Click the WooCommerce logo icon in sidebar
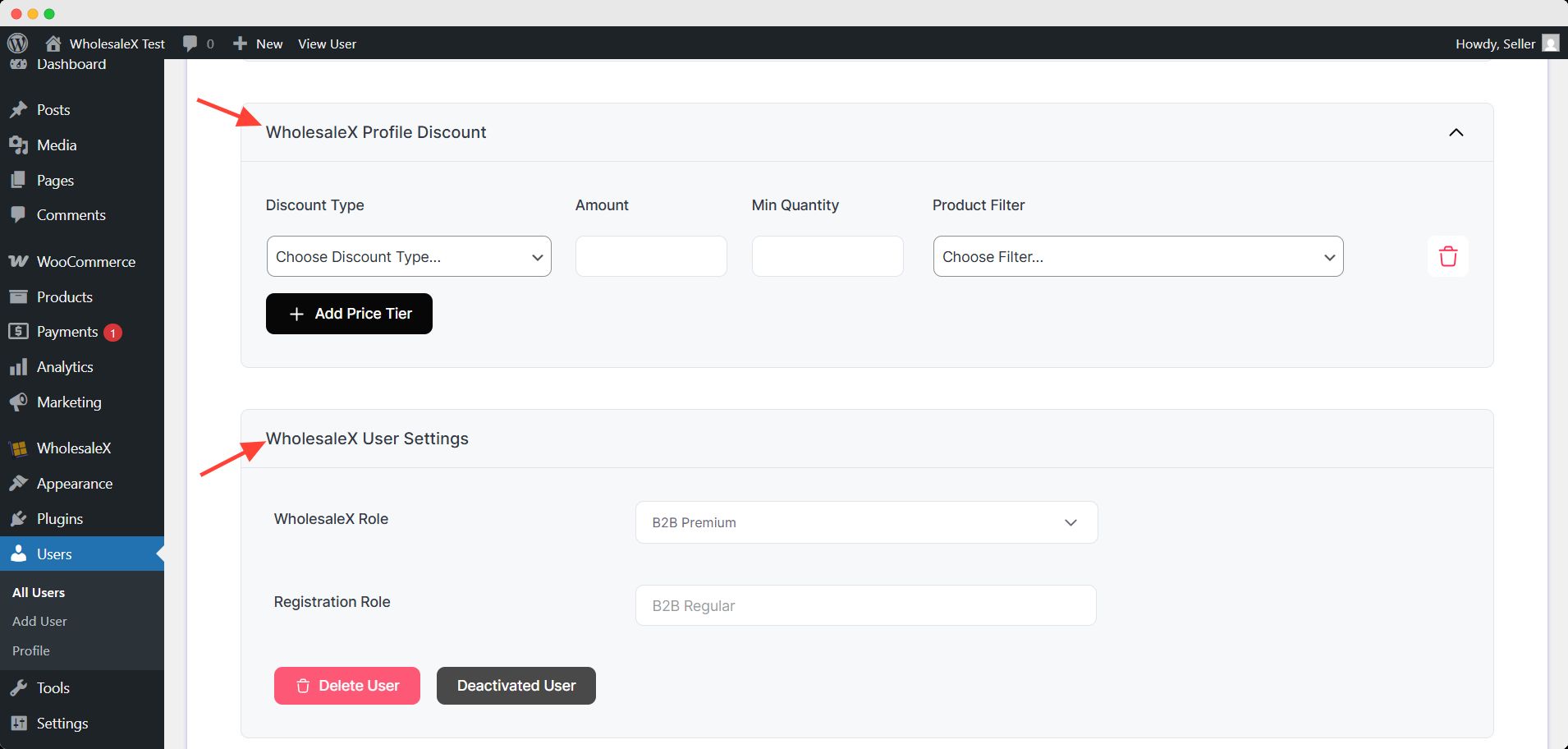Viewport: 1568px width, 749px height. click(x=18, y=261)
